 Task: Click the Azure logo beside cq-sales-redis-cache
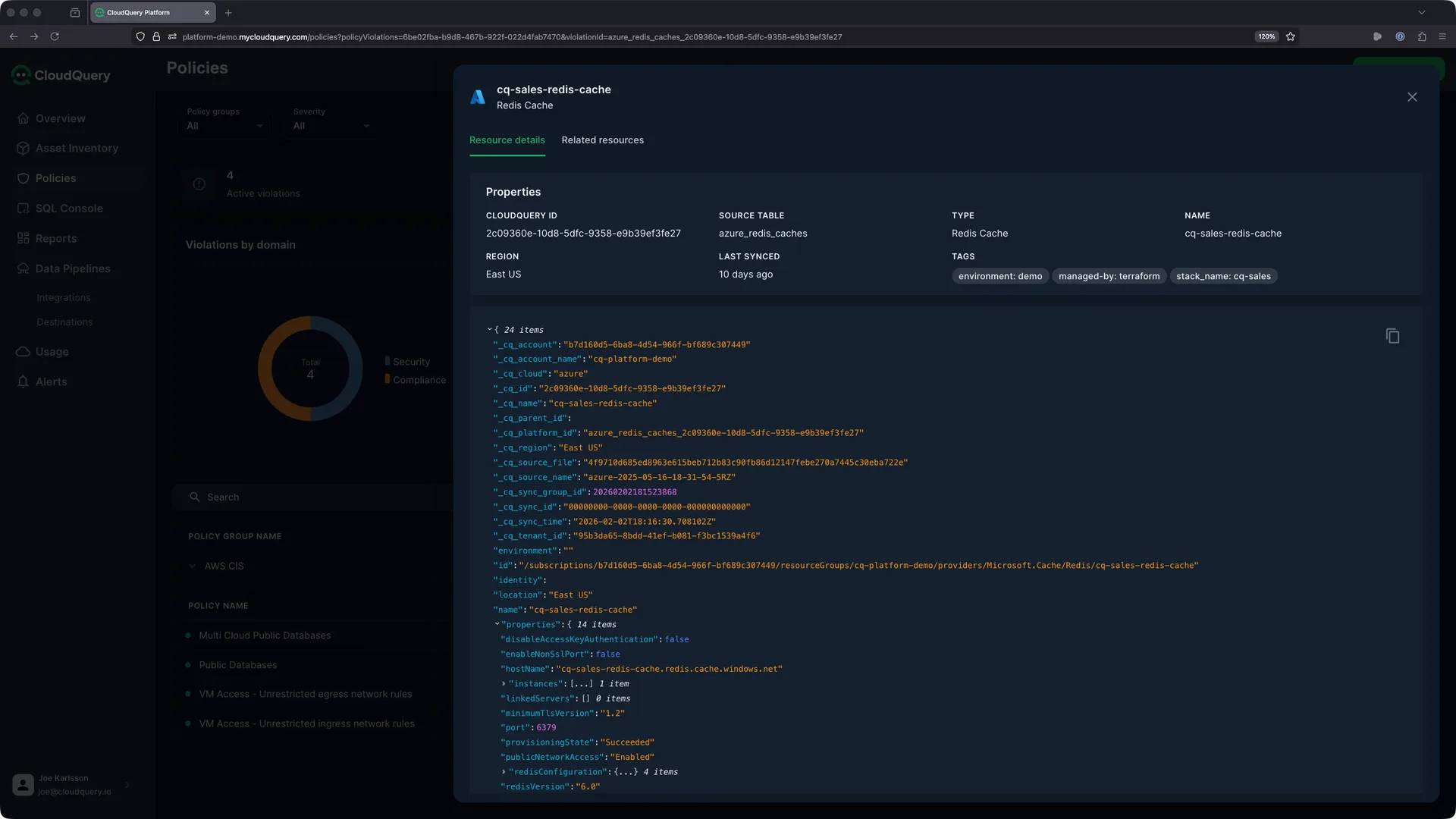coord(478,97)
